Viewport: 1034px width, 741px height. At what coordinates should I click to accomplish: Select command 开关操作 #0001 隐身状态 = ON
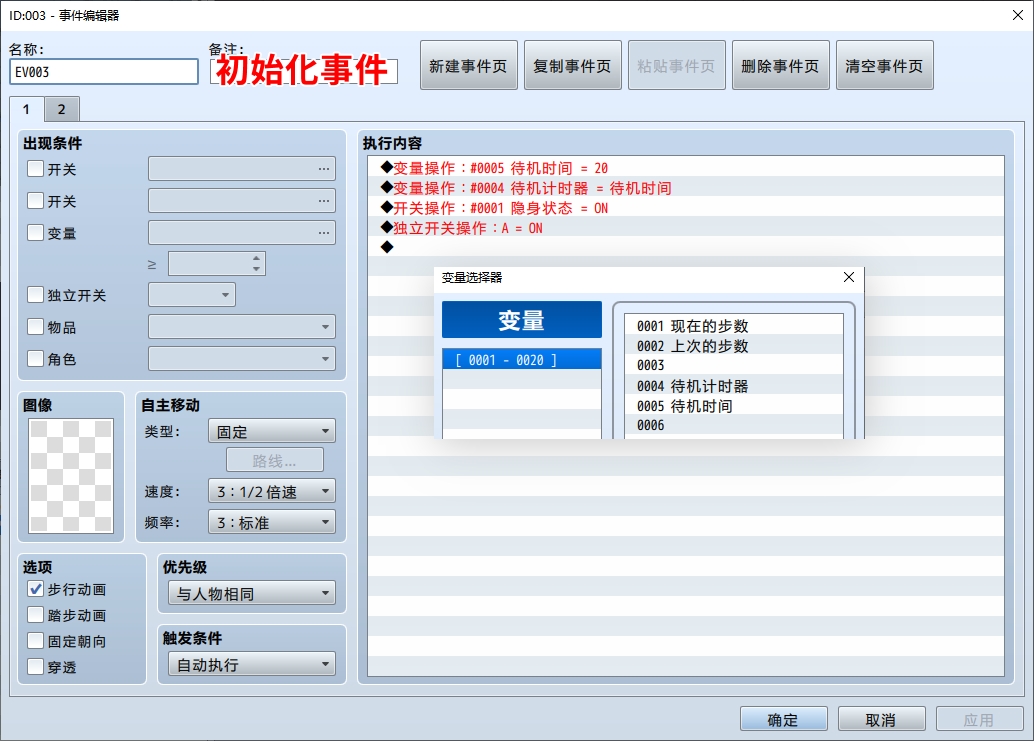click(x=686, y=208)
